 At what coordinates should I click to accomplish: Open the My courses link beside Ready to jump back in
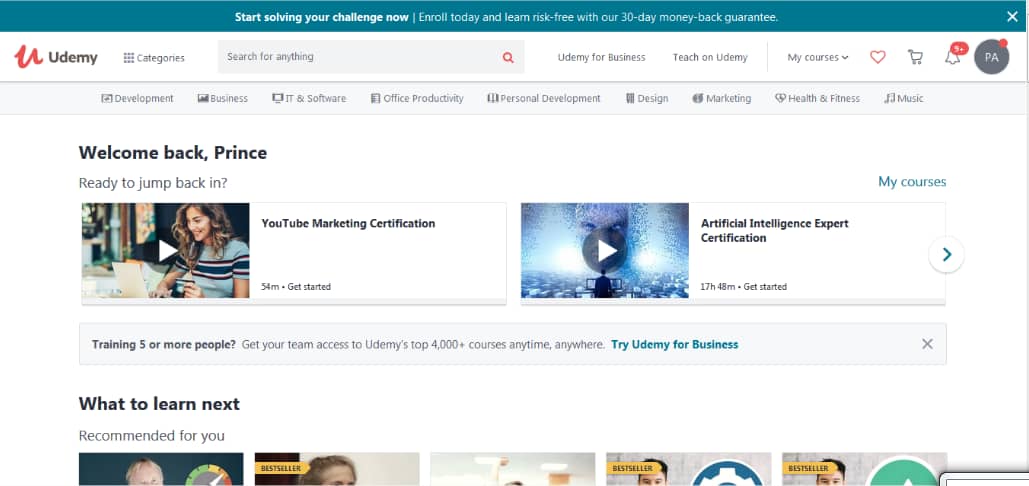[x=912, y=182]
